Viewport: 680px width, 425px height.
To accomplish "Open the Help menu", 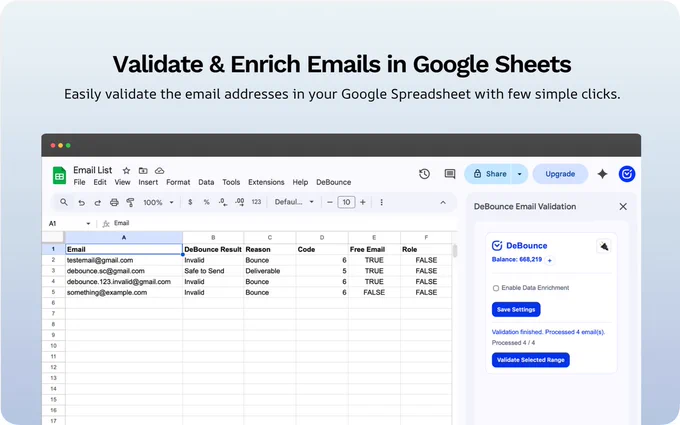I will (x=300, y=182).
